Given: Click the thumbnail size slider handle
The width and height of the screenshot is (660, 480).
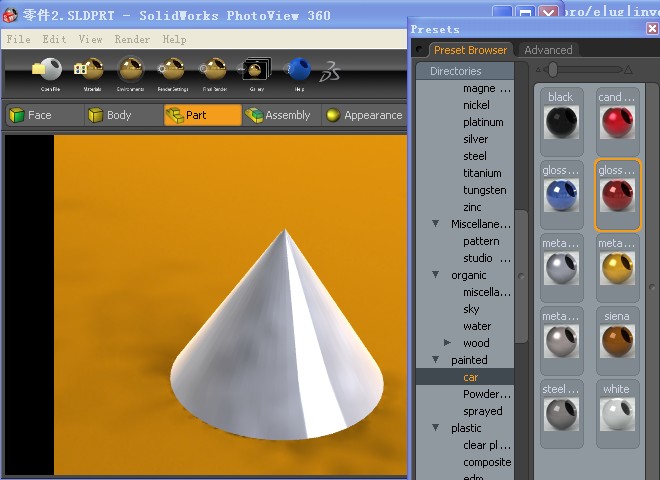Looking at the screenshot, I should pos(553,69).
